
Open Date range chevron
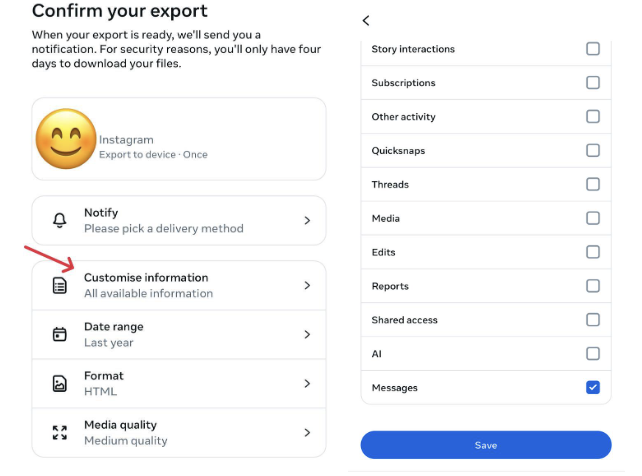pos(307,334)
